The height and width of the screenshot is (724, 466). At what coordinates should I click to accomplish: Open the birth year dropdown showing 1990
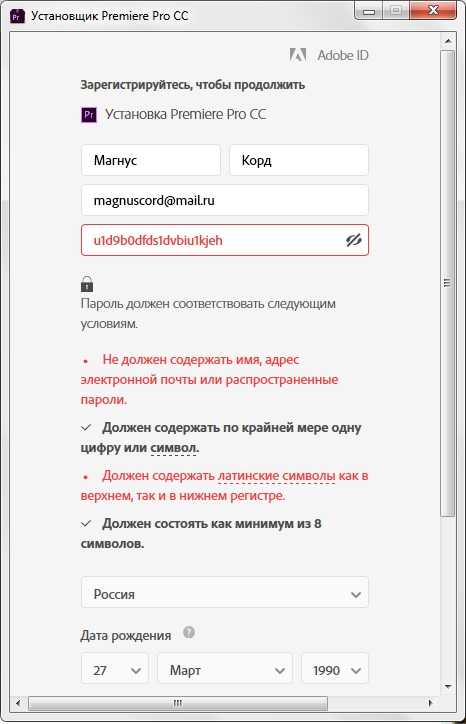[x=335, y=668]
